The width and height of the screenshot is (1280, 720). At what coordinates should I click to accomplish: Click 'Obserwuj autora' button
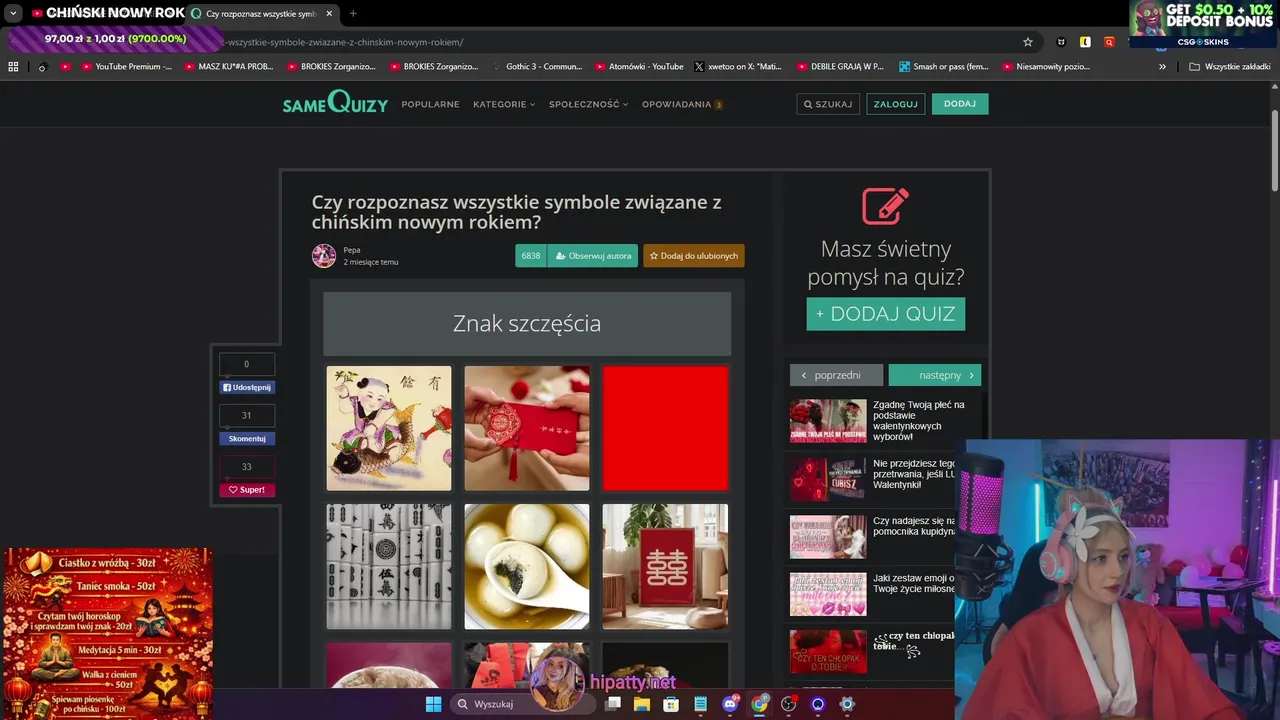tap(594, 256)
